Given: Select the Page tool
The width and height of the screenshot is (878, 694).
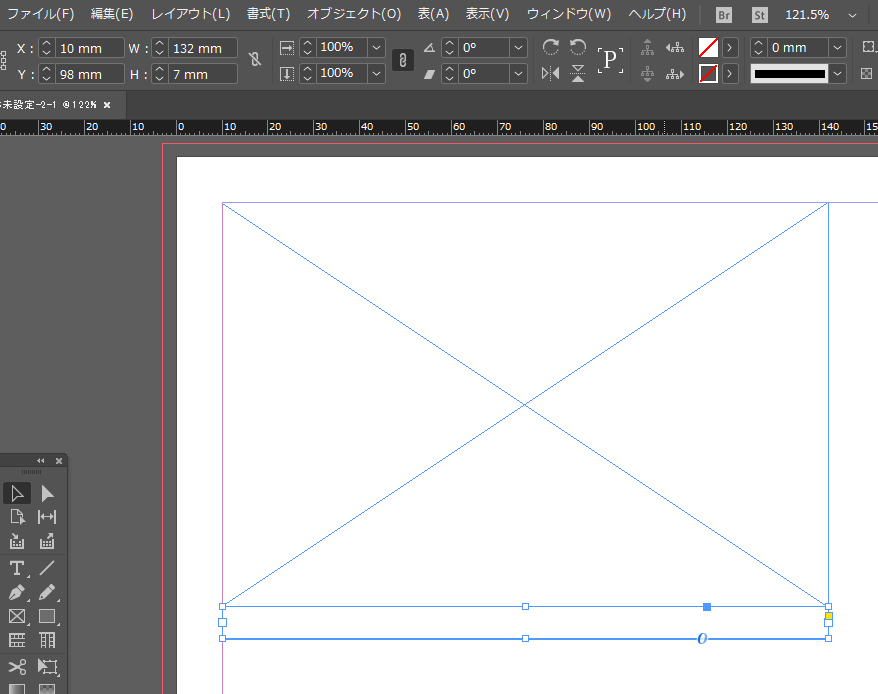Looking at the screenshot, I should [x=17, y=517].
